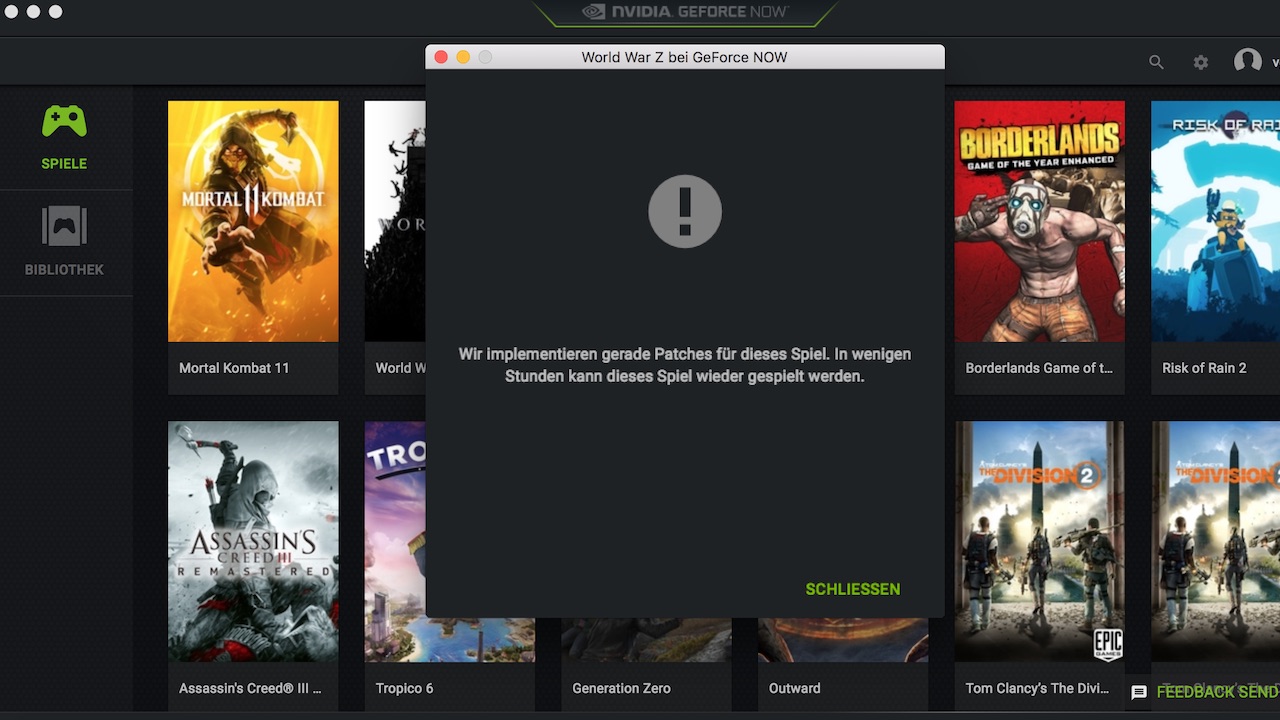Click the feedback chat bubble icon

[x=1139, y=692]
